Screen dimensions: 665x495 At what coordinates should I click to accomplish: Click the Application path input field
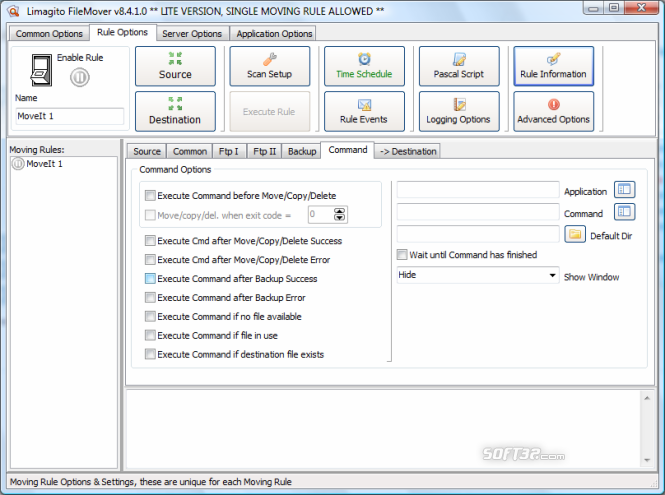tap(478, 190)
